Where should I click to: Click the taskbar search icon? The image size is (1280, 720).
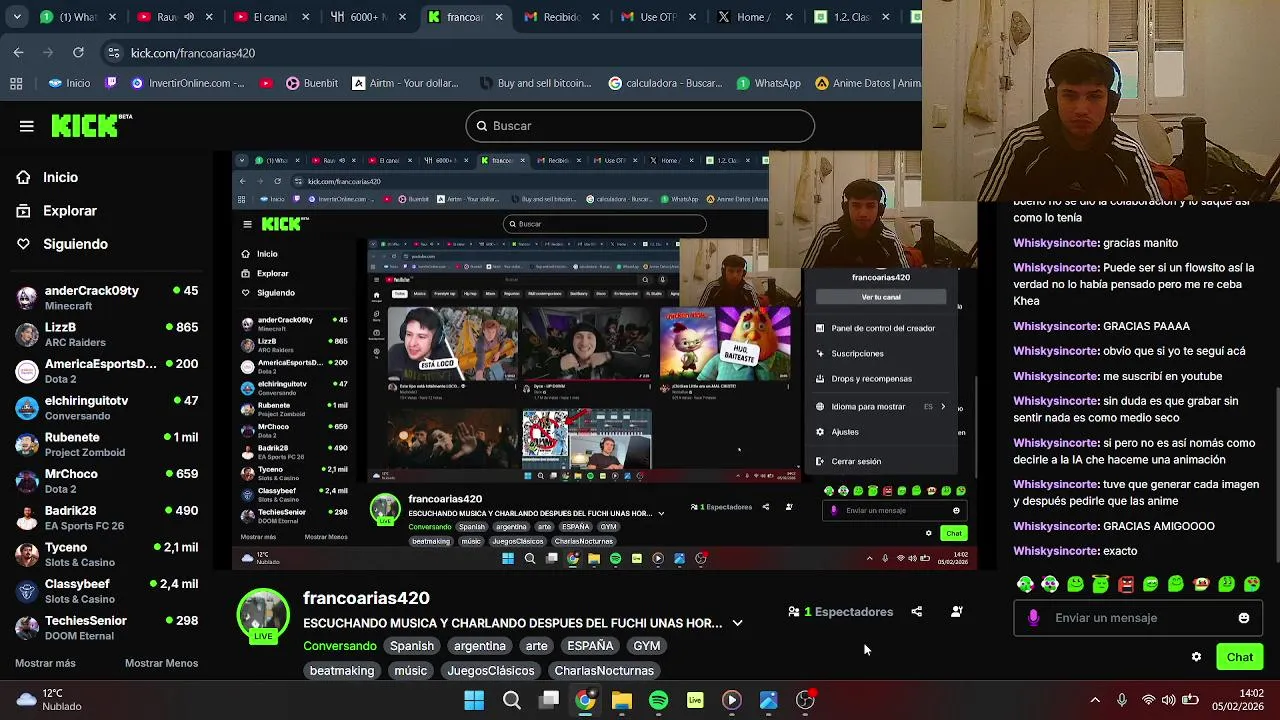pos(511,700)
